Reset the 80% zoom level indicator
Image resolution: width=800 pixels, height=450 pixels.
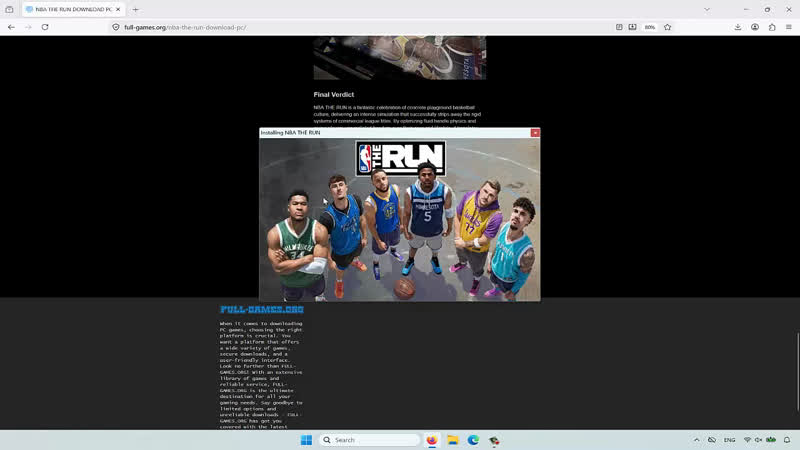[649, 27]
